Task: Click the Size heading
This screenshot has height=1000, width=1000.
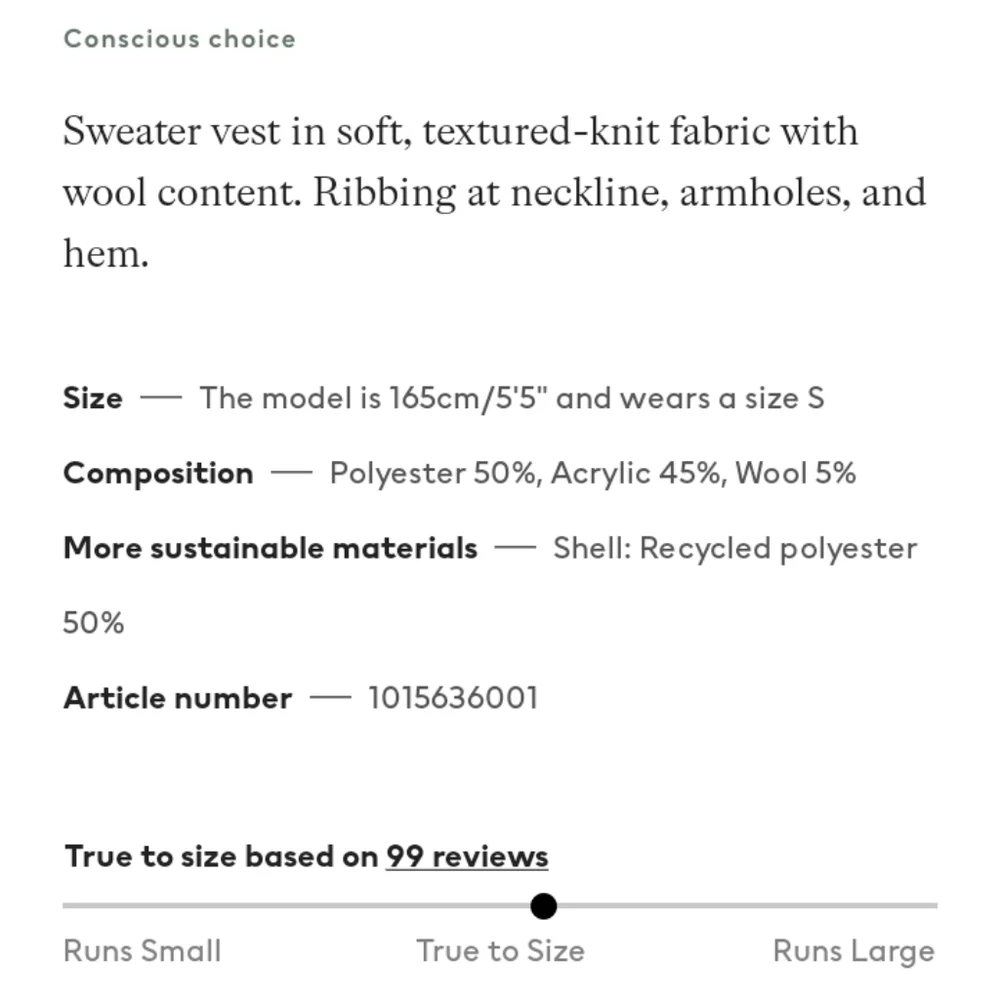Action: [x=92, y=398]
